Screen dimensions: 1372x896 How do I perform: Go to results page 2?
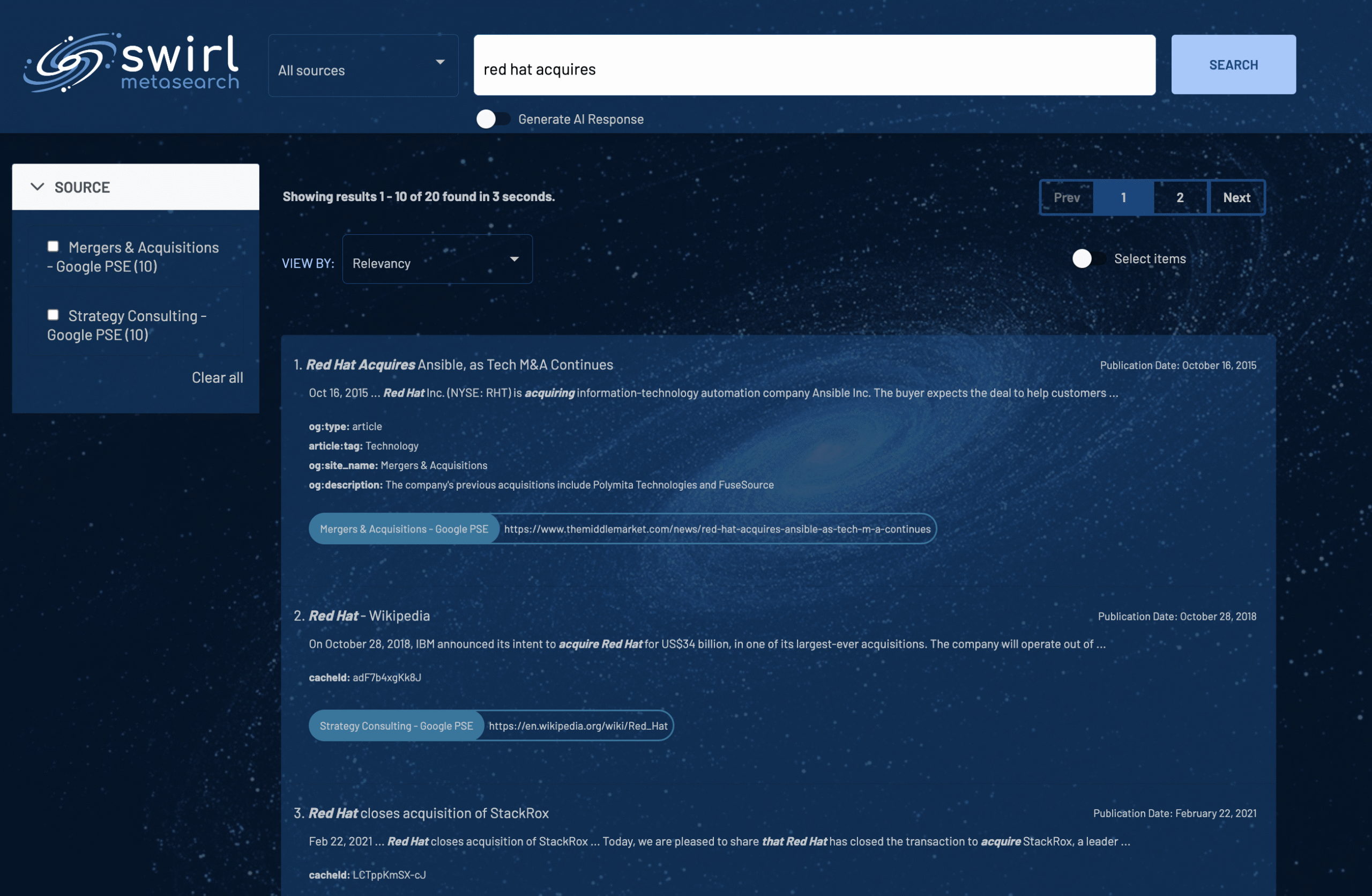pyautogui.click(x=1180, y=198)
